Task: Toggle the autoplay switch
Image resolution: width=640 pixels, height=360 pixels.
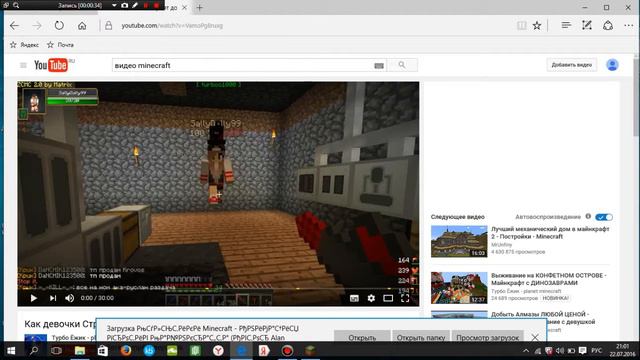Action: [x=604, y=217]
